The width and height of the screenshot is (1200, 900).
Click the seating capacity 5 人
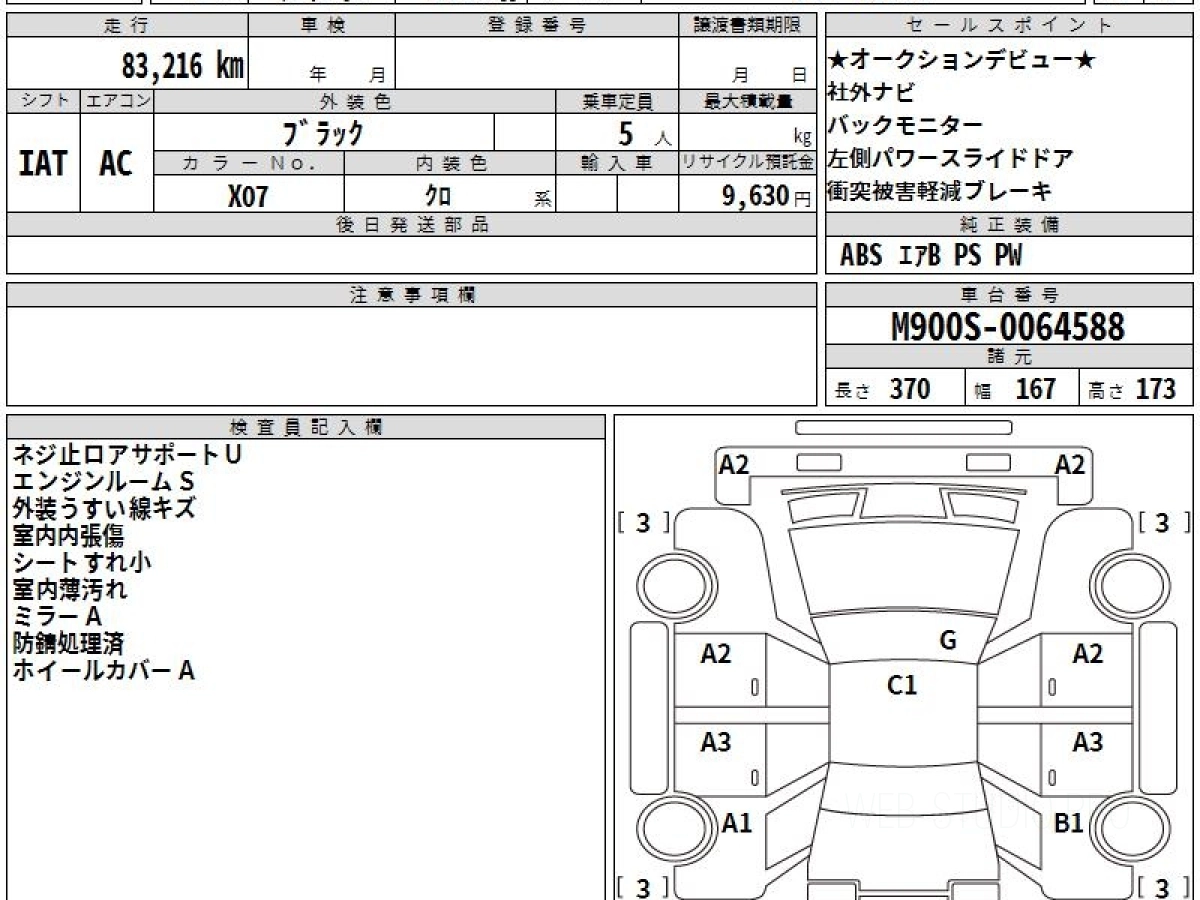(644, 133)
